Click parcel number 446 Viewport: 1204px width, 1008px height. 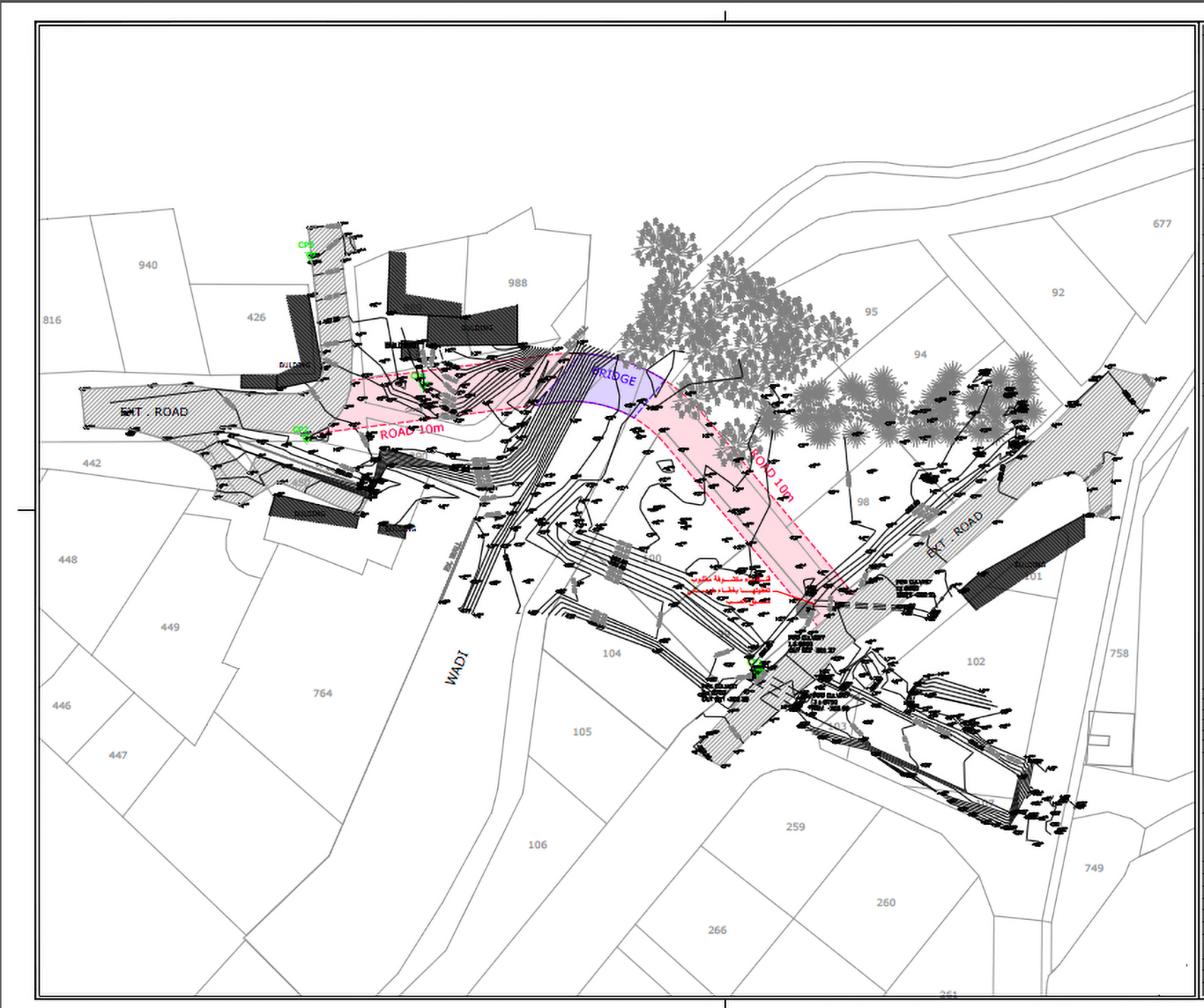[62, 706]
